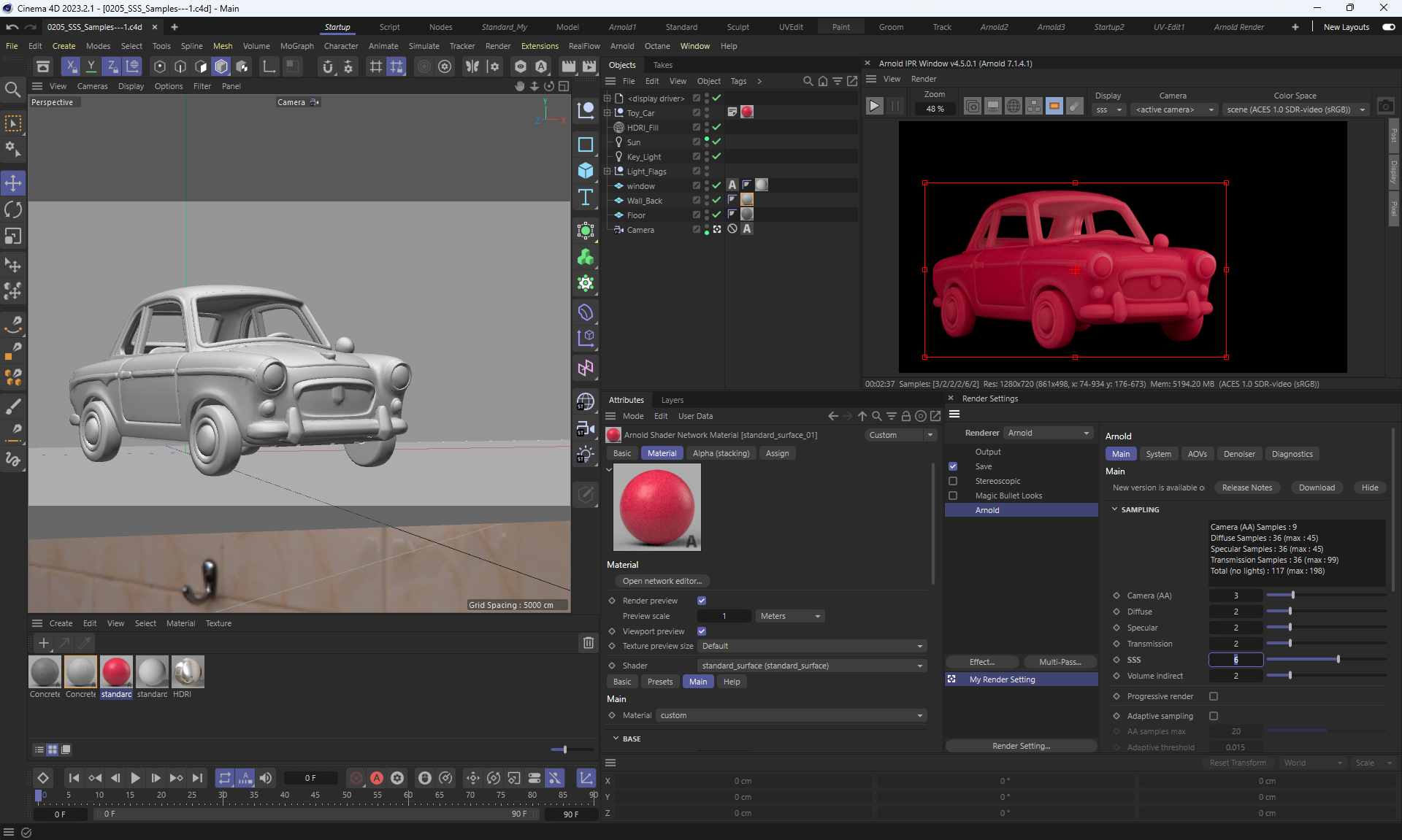Click Open network editor button
The width and height of the screenshot is (1402, 840).
[662, 581]
